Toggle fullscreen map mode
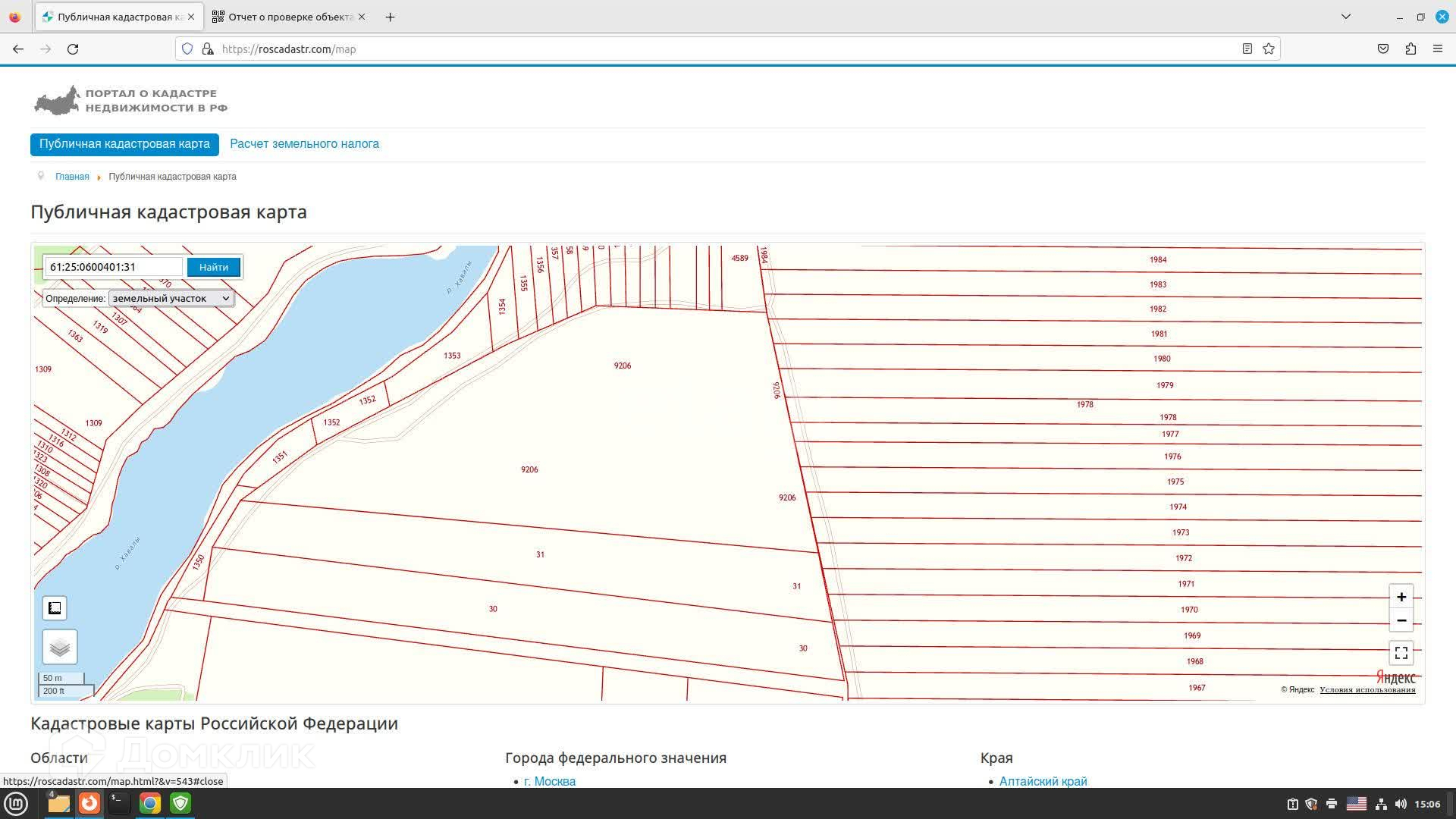Viewport: 1456px width, 819px height. pos(1401,653)
